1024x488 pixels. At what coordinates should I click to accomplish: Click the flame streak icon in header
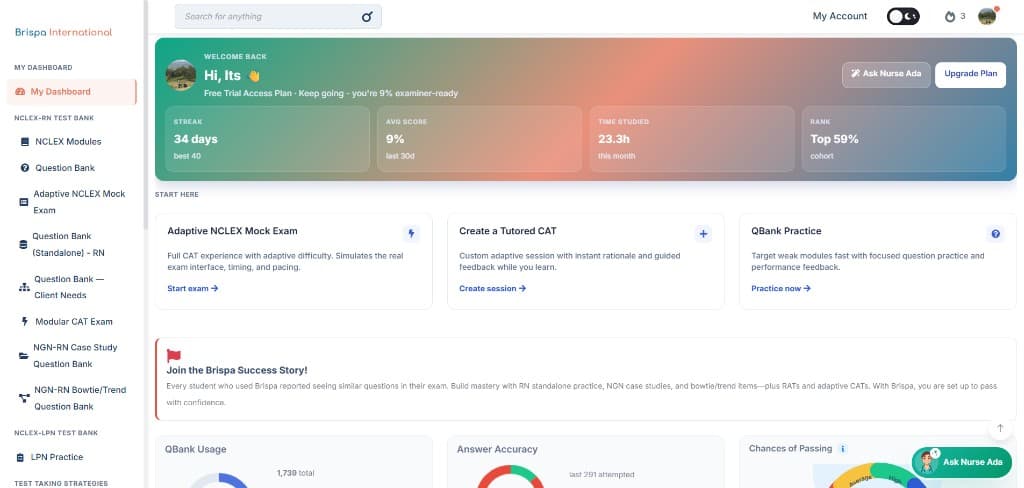pyautogui.click(x=950, y=17)
